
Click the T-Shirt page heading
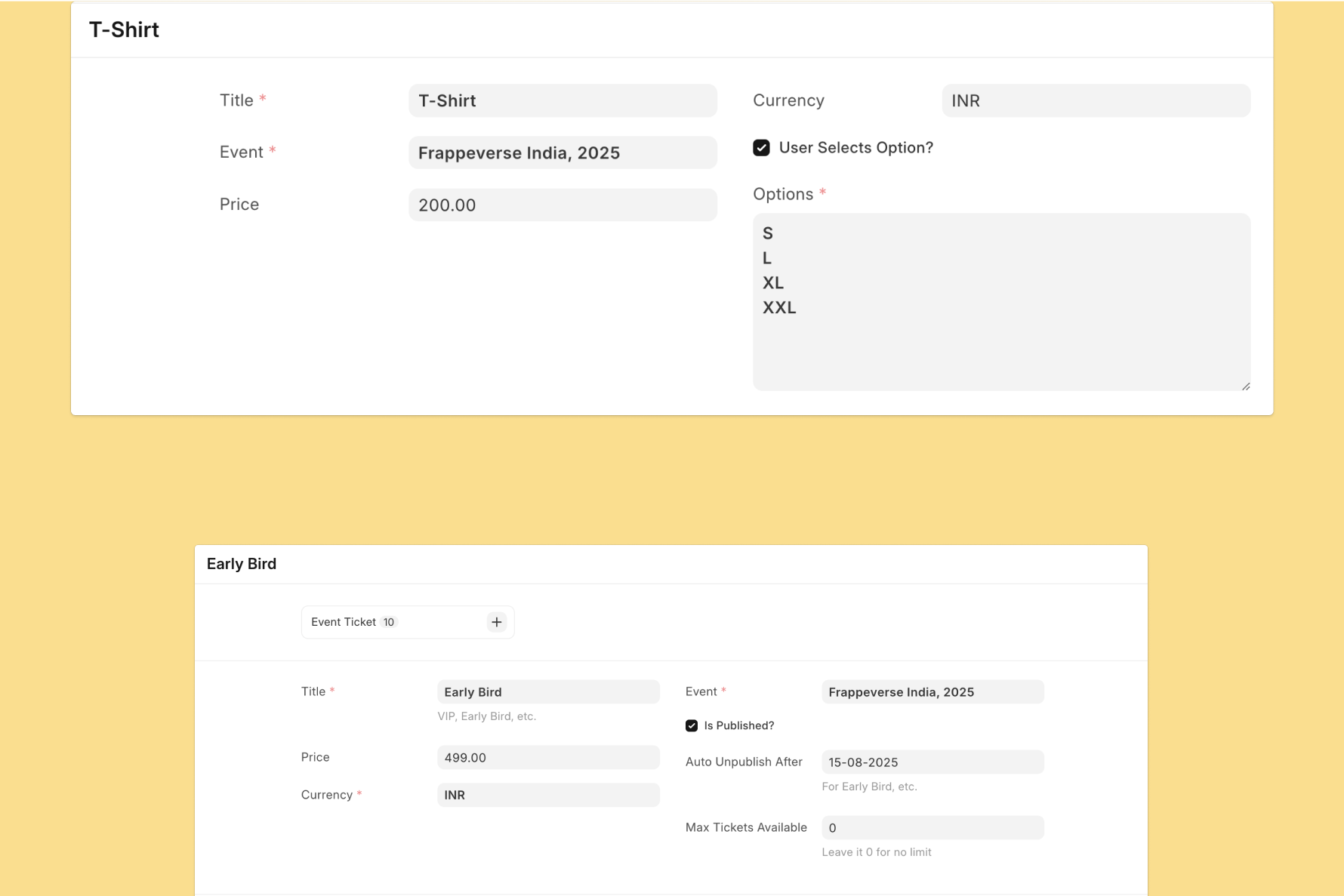124,29
